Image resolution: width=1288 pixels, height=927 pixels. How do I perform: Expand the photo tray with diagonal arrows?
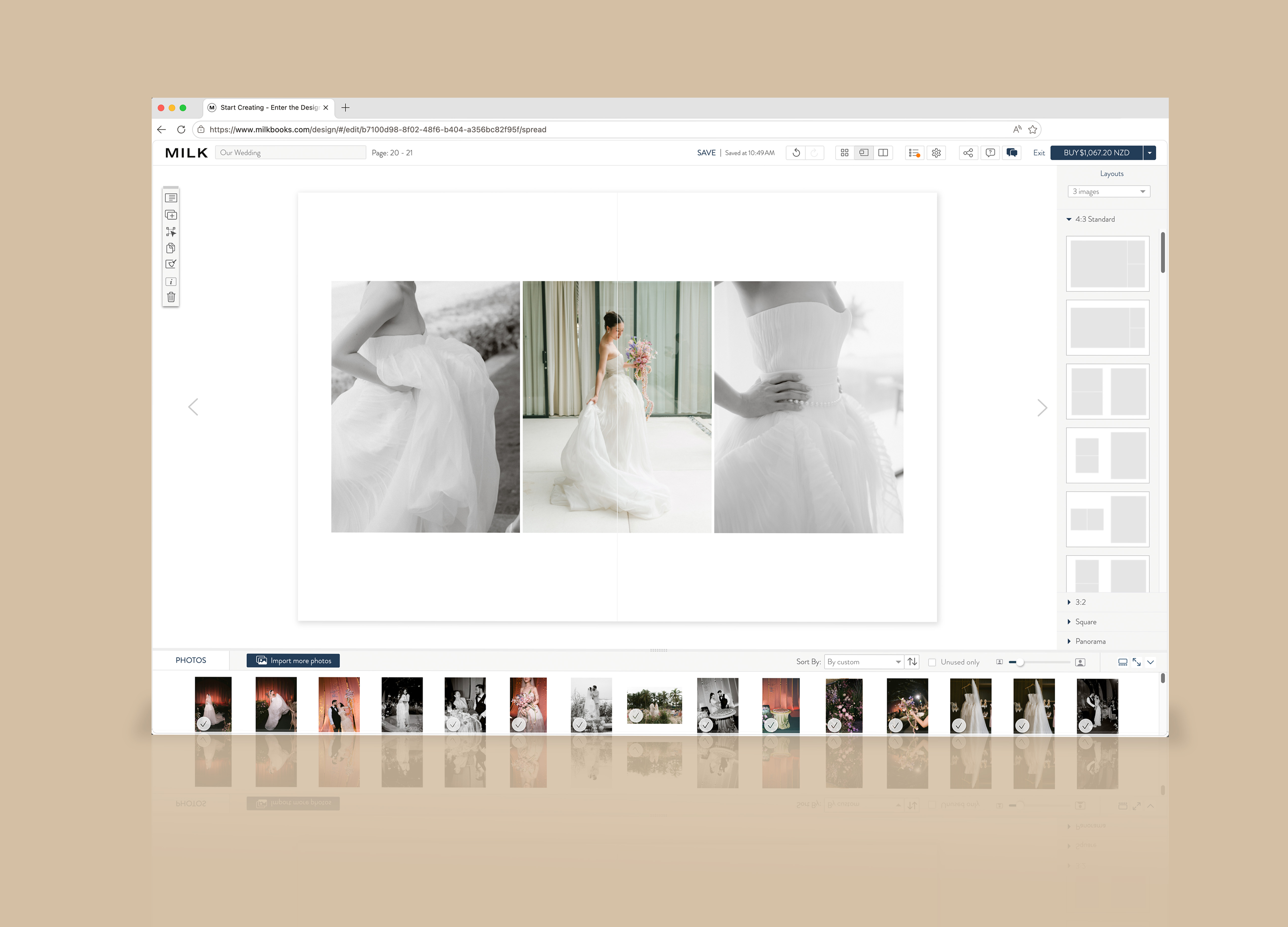pos(1136,662)
